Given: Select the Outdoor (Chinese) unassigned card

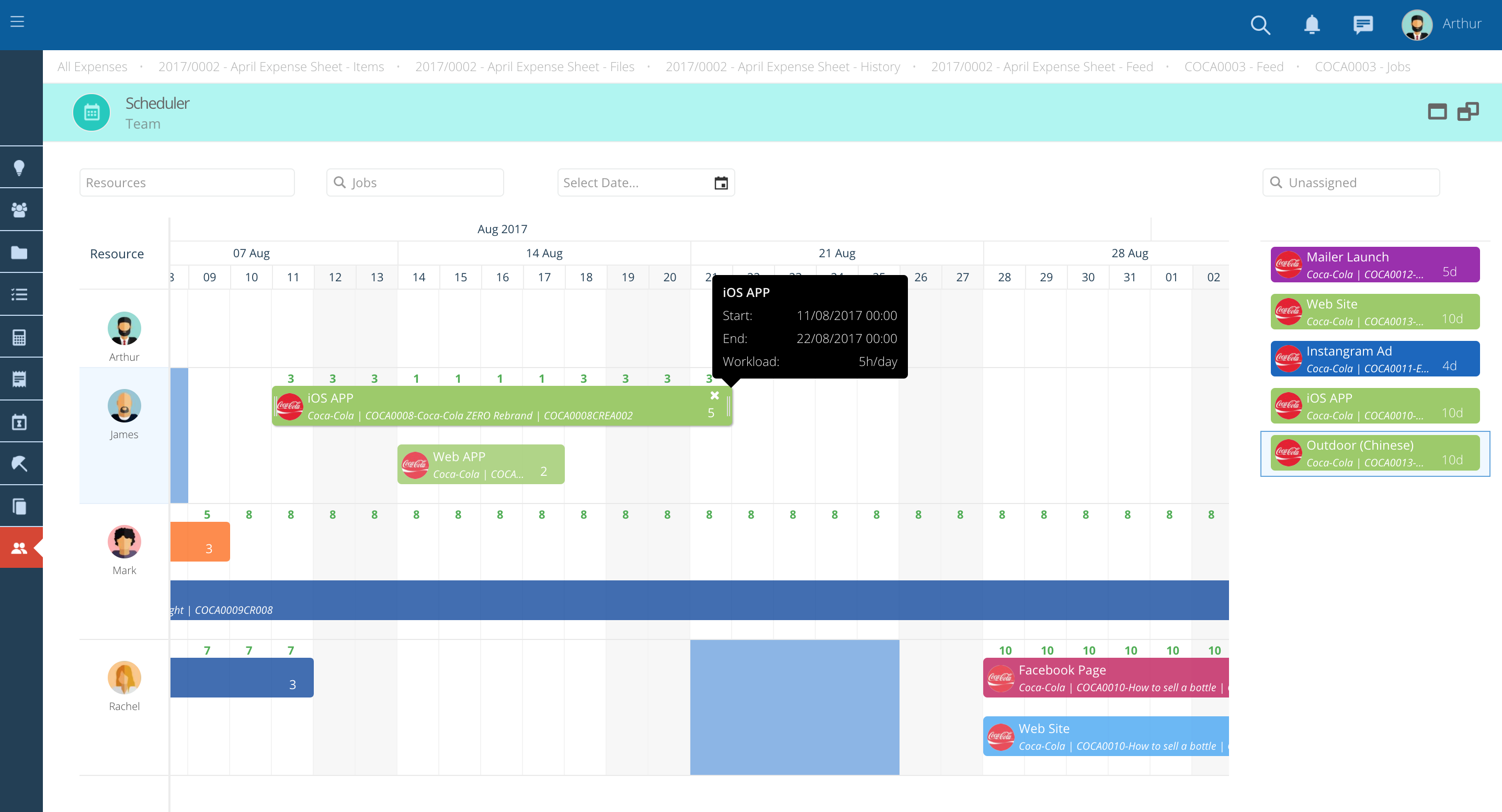Looking at the screenshot, I should click(x=1374, y=453).
